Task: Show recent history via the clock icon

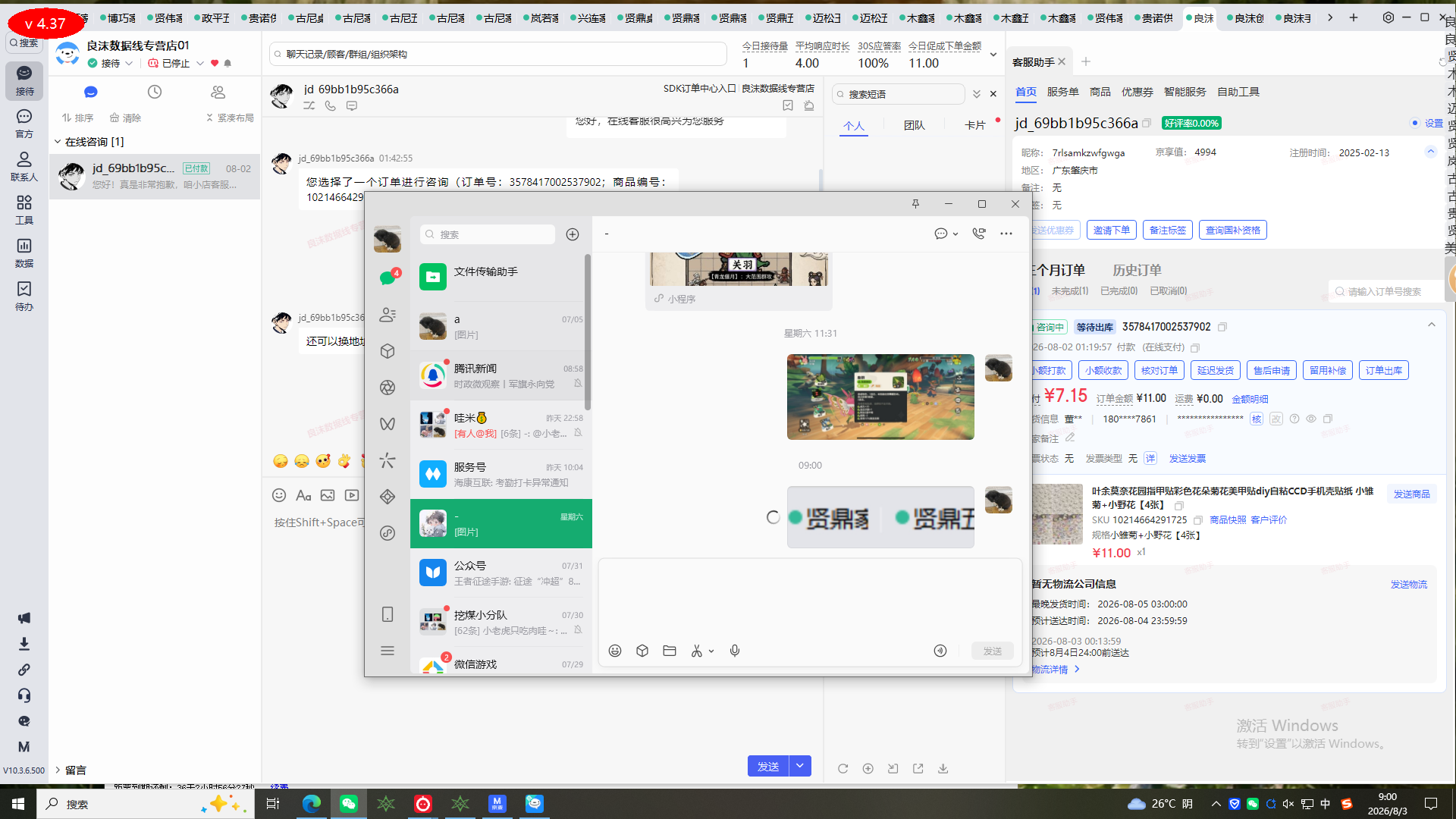Action: 155,92
